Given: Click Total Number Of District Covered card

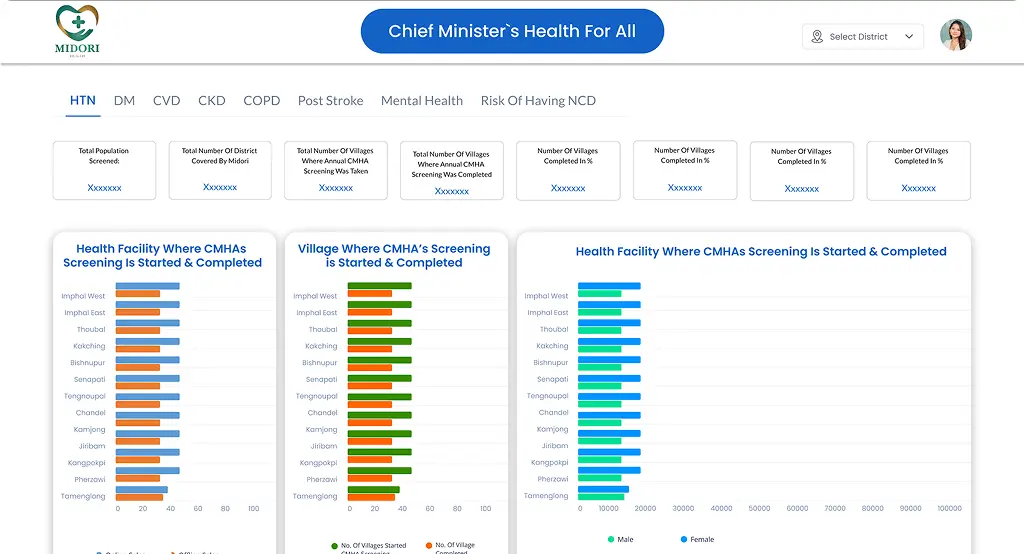Looking at the screenshot, I should tap(220, 170).
